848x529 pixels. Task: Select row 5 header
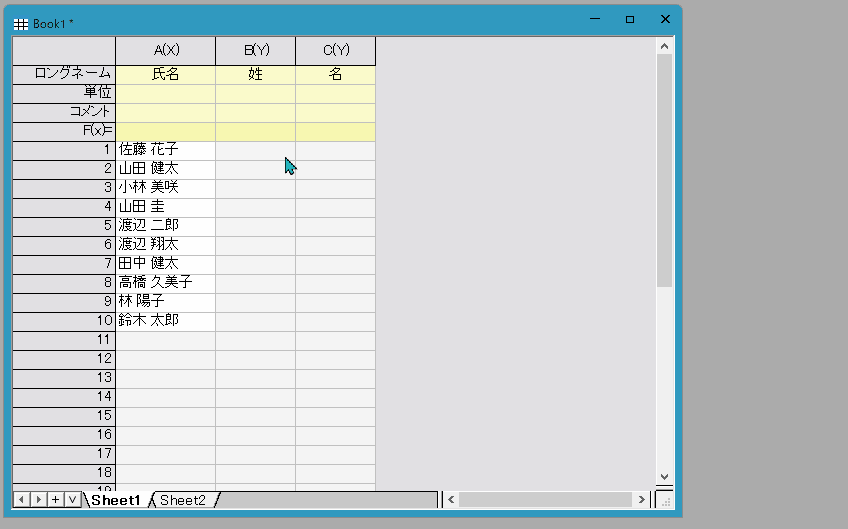[64, 225]
